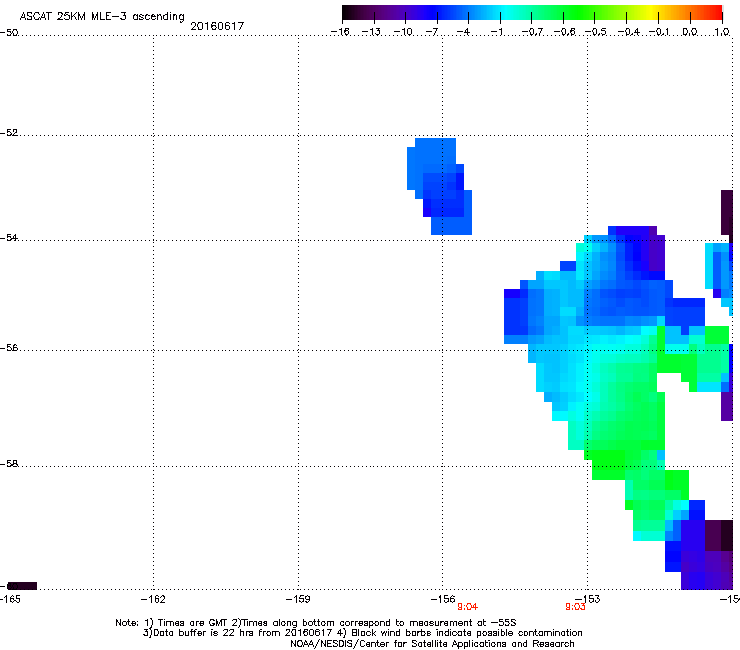This screenshot has height=650, width=740.
Task: Click the "-16" color scale label
Action: [340, 32]
